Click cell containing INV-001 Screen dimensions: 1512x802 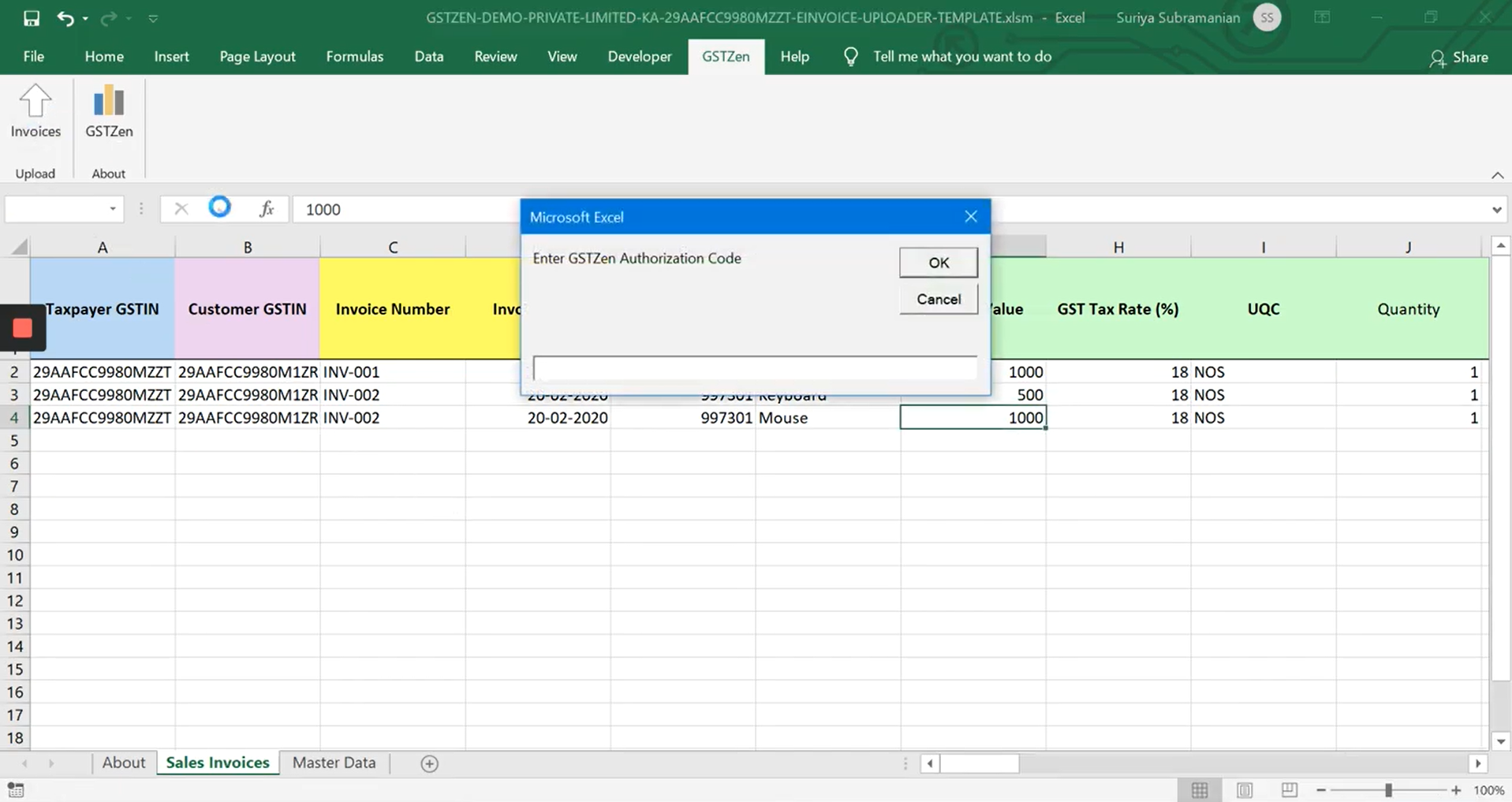[392, 372]
